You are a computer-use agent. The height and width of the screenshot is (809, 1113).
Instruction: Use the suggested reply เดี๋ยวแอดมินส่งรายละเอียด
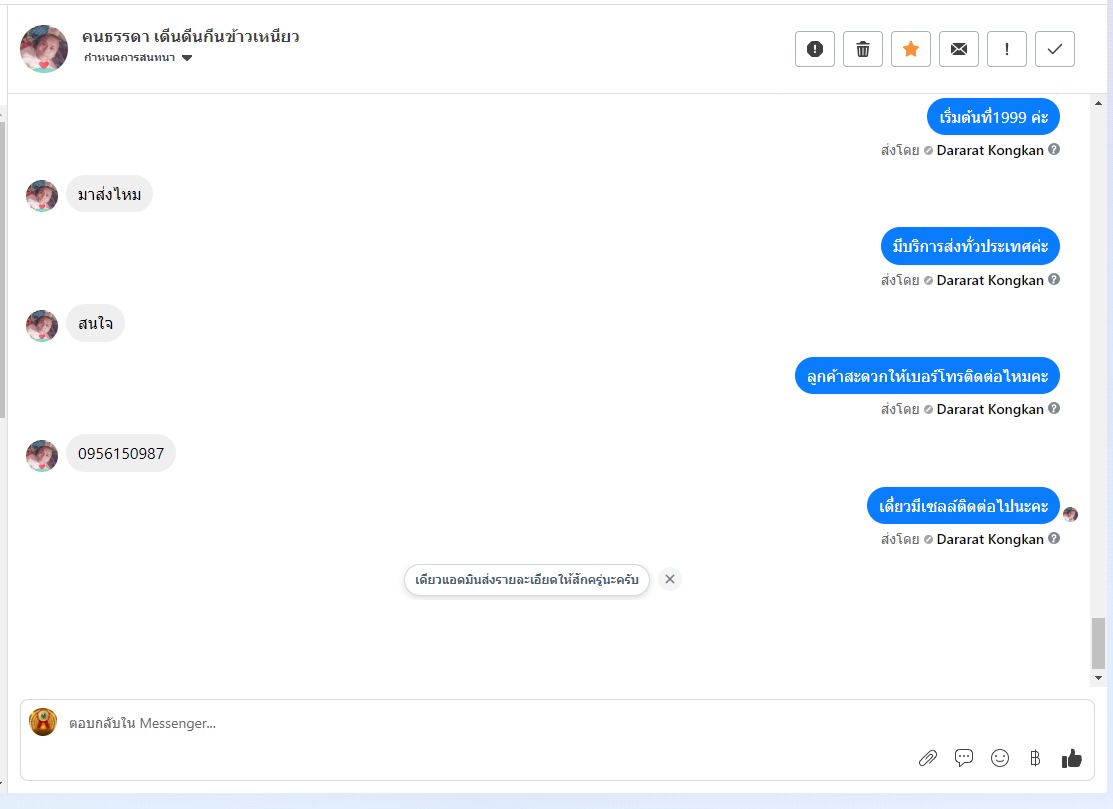click(527, 580)
